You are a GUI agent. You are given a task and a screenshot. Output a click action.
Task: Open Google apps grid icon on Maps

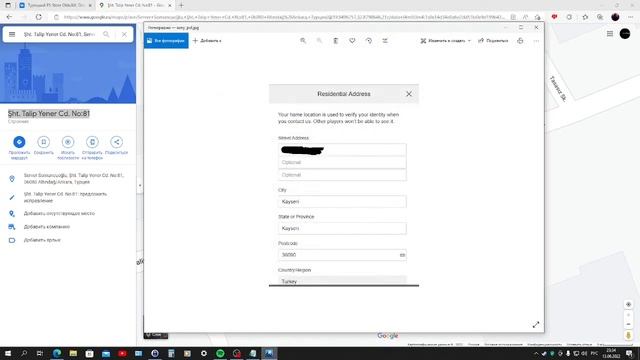(610, 34)
